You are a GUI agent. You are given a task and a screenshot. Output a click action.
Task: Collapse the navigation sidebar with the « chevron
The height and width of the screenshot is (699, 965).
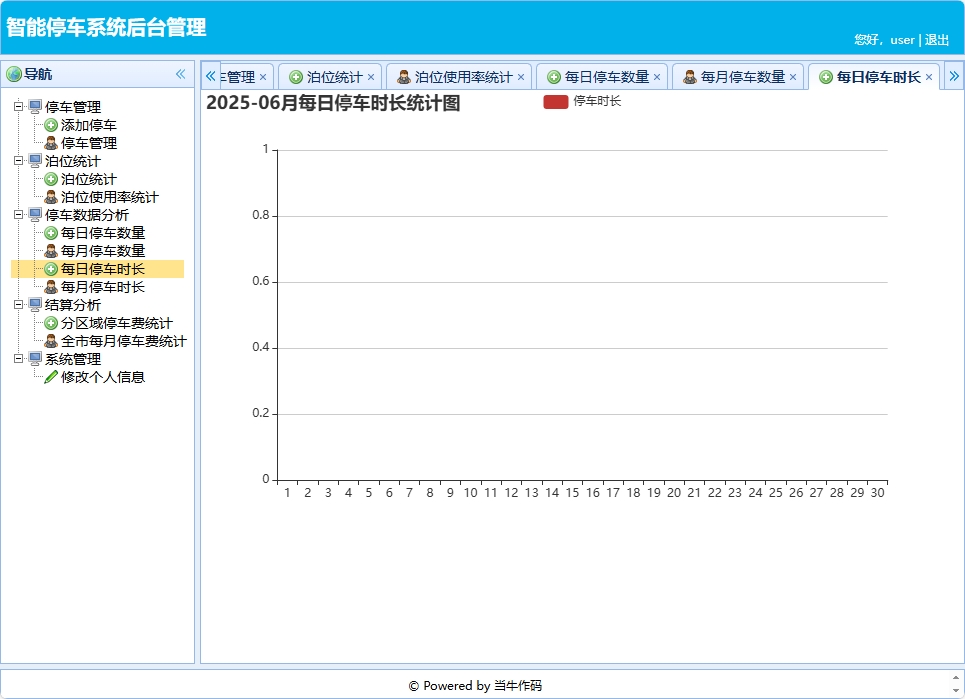click(x=181, y=73)
